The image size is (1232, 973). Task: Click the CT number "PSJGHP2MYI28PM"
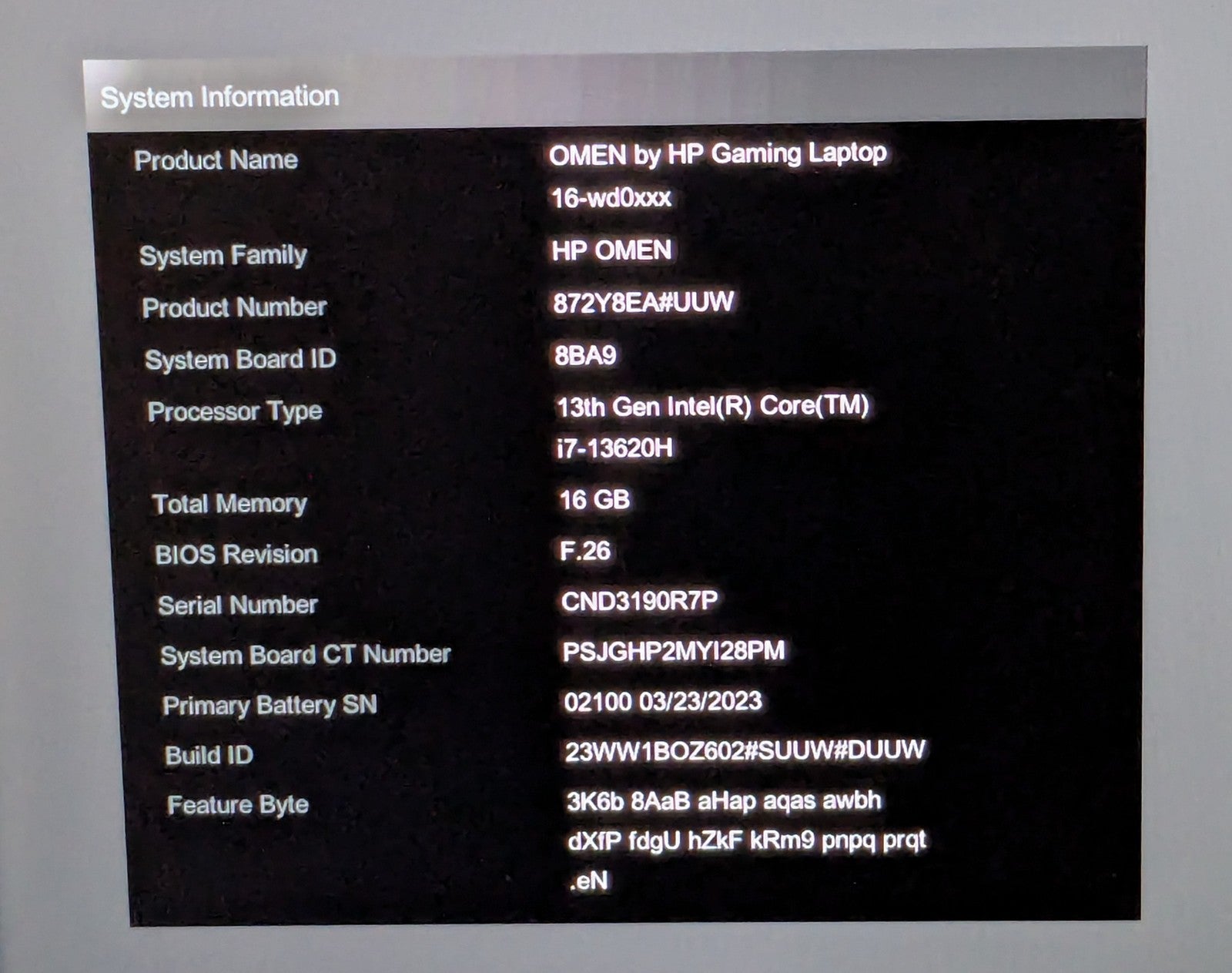[x=674, y=652]
